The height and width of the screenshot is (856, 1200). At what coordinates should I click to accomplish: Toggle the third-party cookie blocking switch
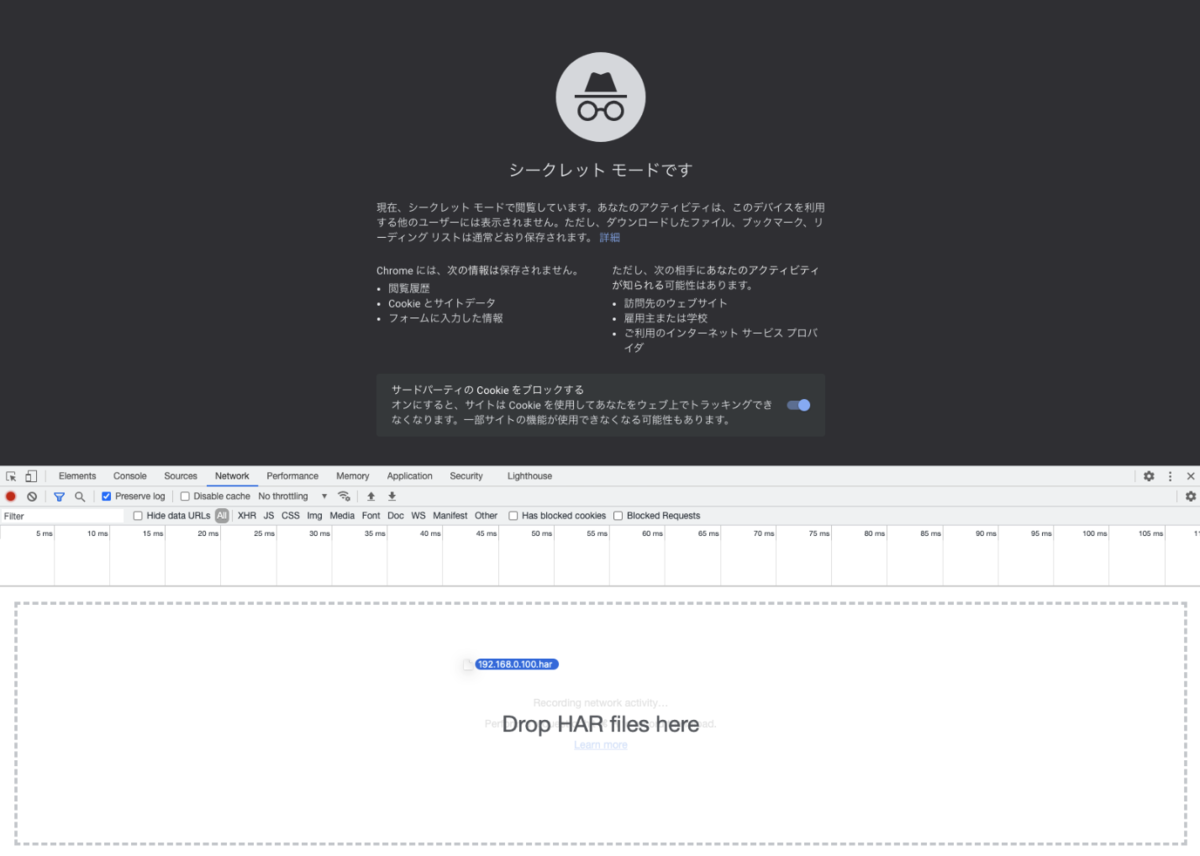pyautogui.click(x=798, y=405)
